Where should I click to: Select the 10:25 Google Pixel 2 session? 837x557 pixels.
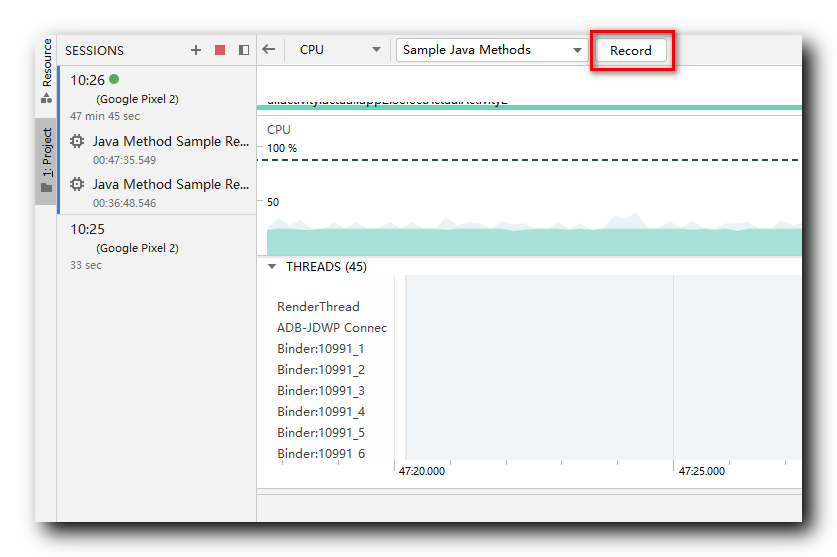click(x=157, y=246)
